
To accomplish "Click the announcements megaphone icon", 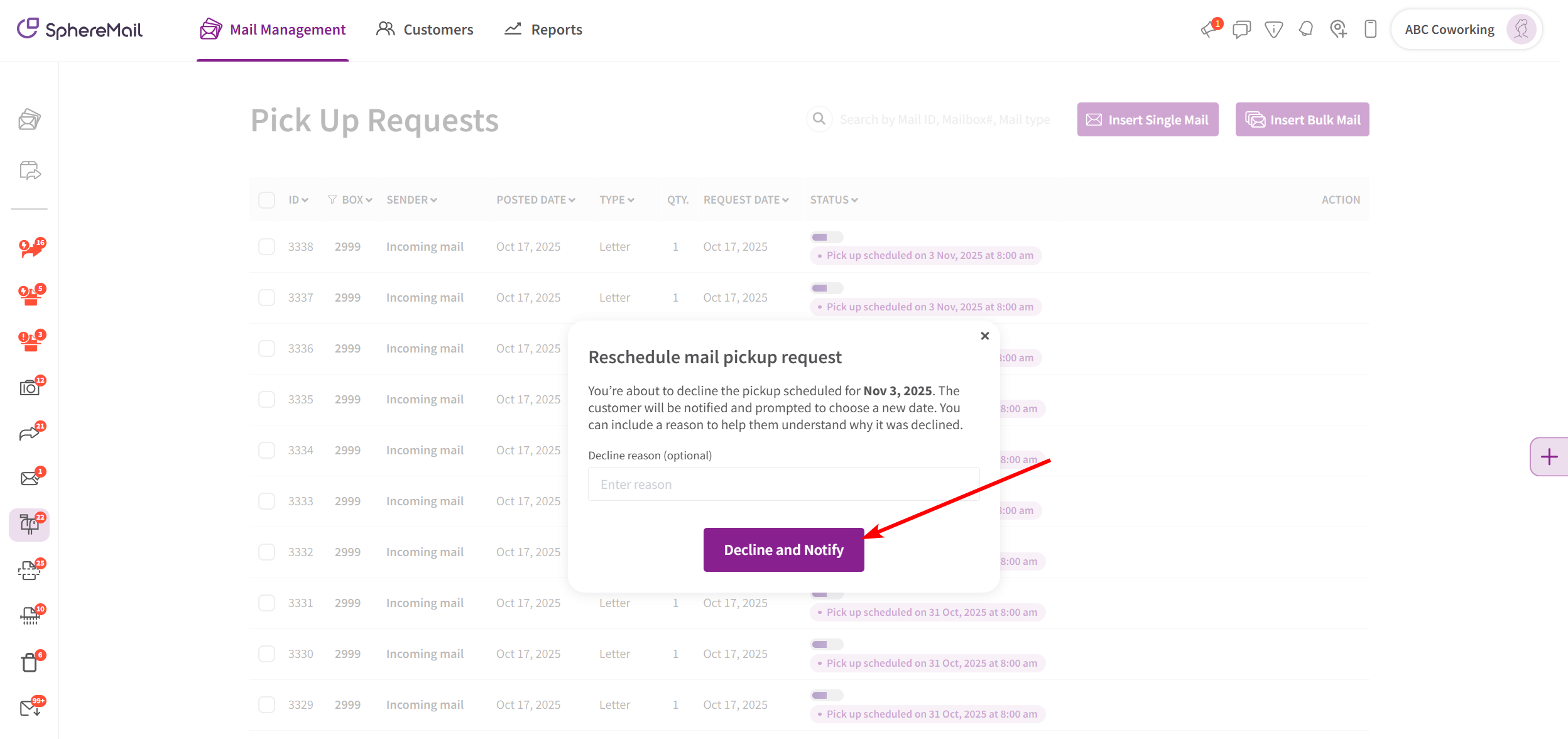I will 1209,30.
